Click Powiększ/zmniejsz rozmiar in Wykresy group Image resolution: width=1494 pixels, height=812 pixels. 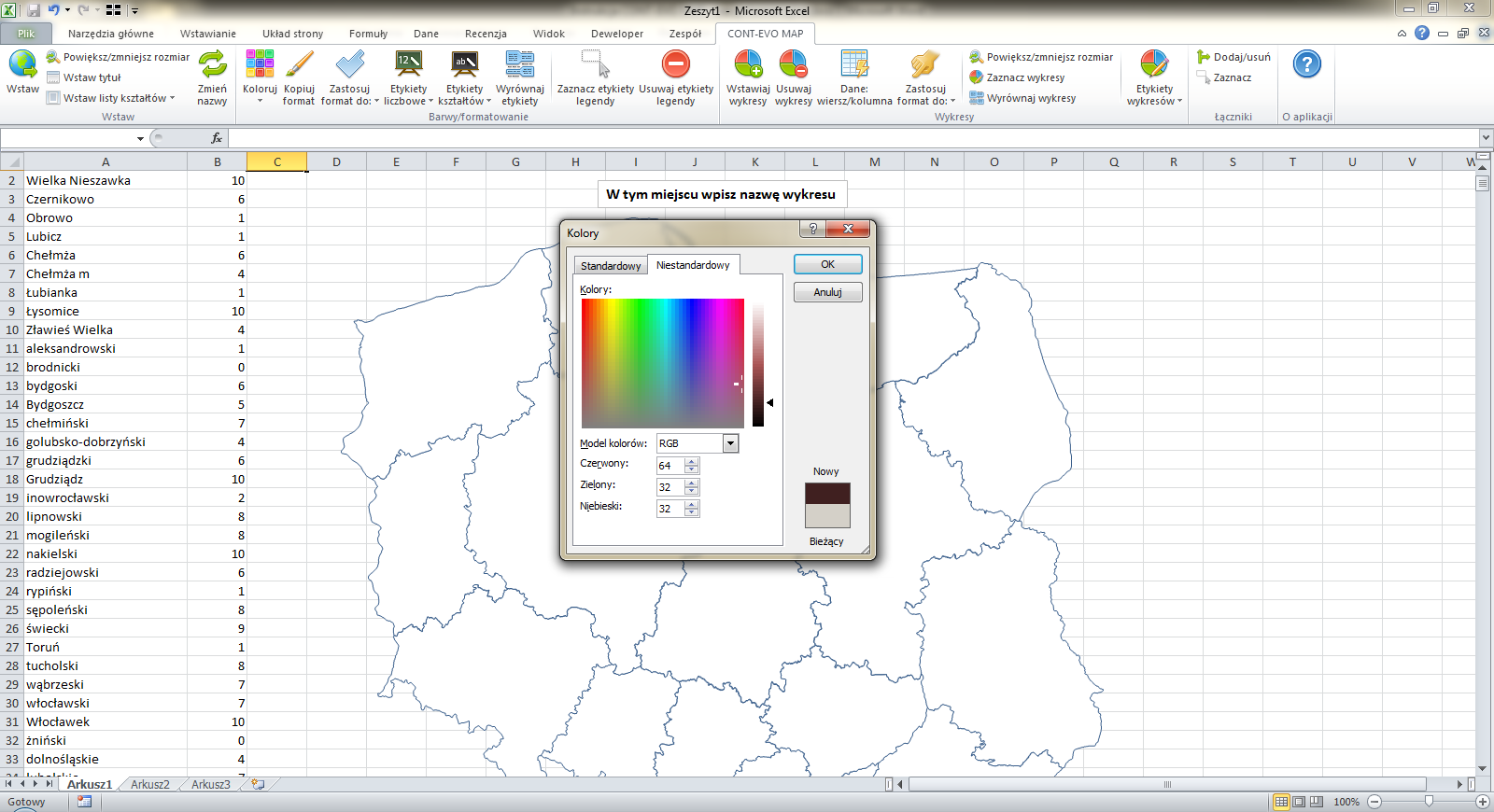click(1041, 57)
